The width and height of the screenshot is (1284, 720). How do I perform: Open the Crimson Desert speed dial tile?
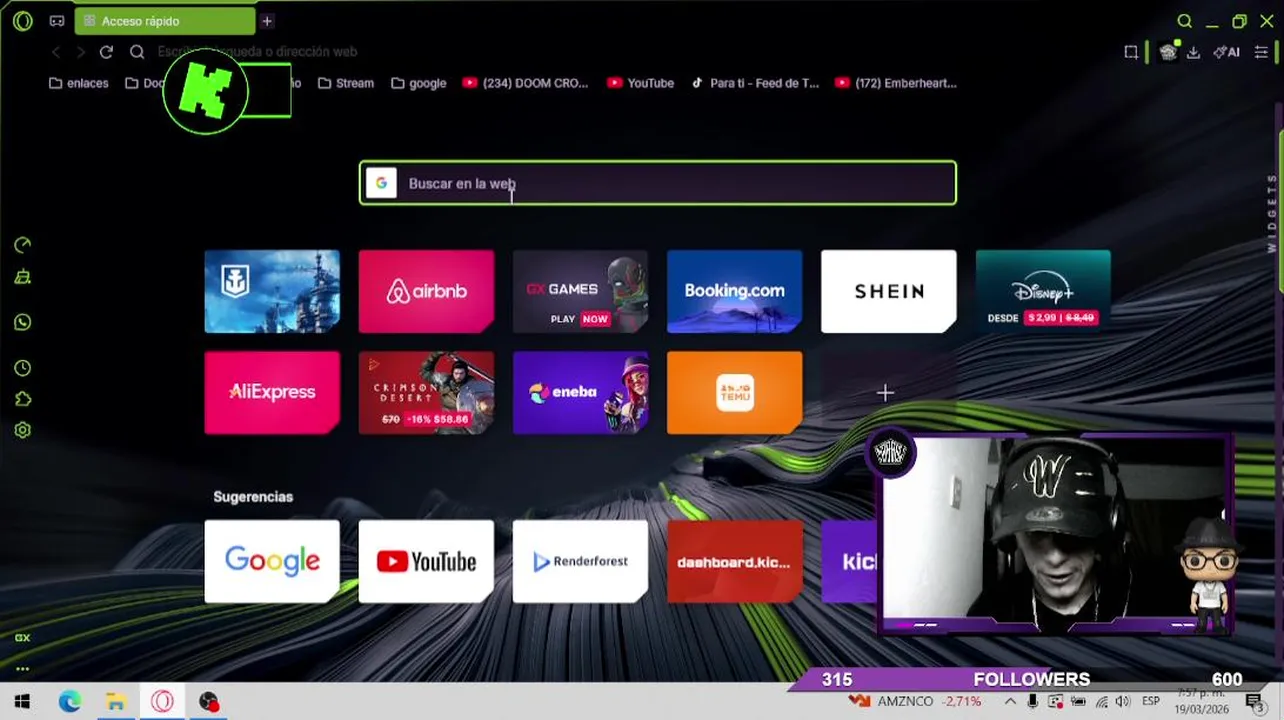click(x=426, y=392)
